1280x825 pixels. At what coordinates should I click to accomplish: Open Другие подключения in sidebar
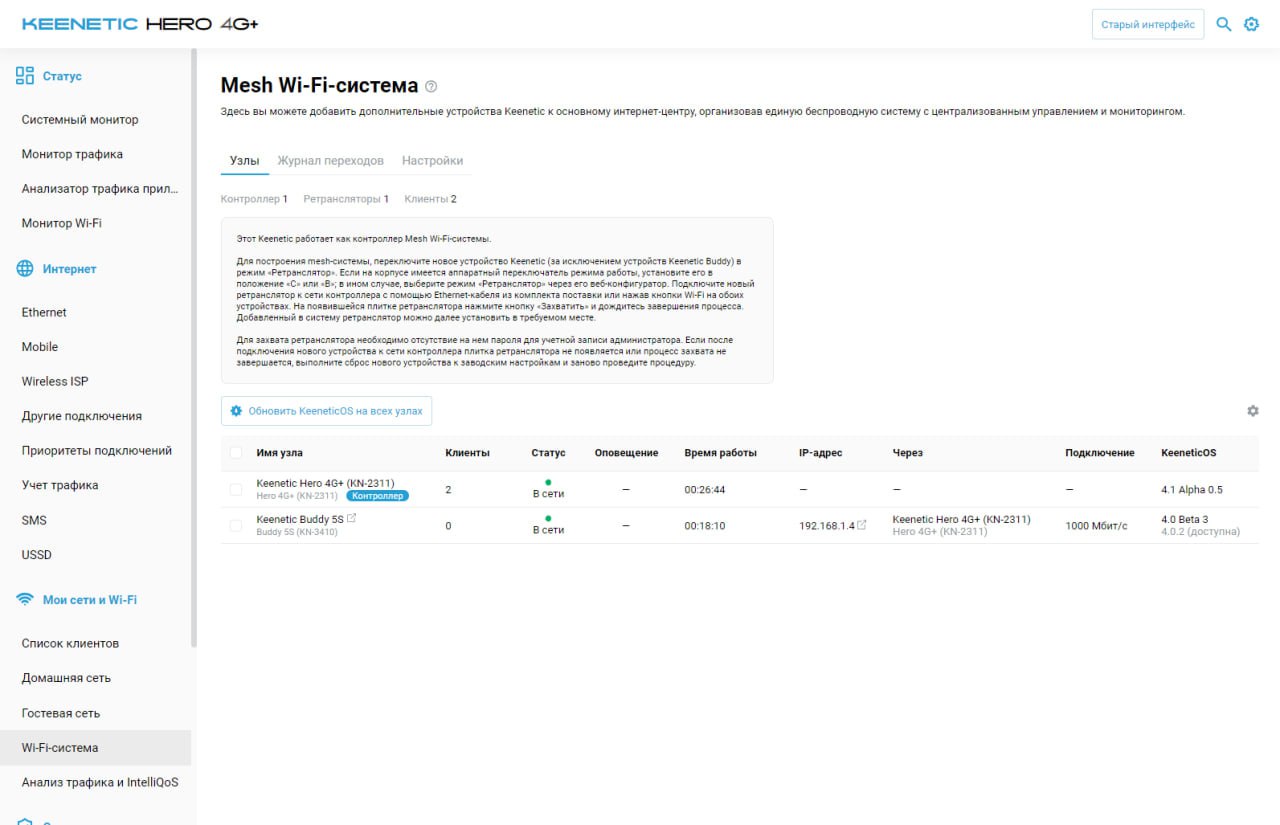click(82, 416)
